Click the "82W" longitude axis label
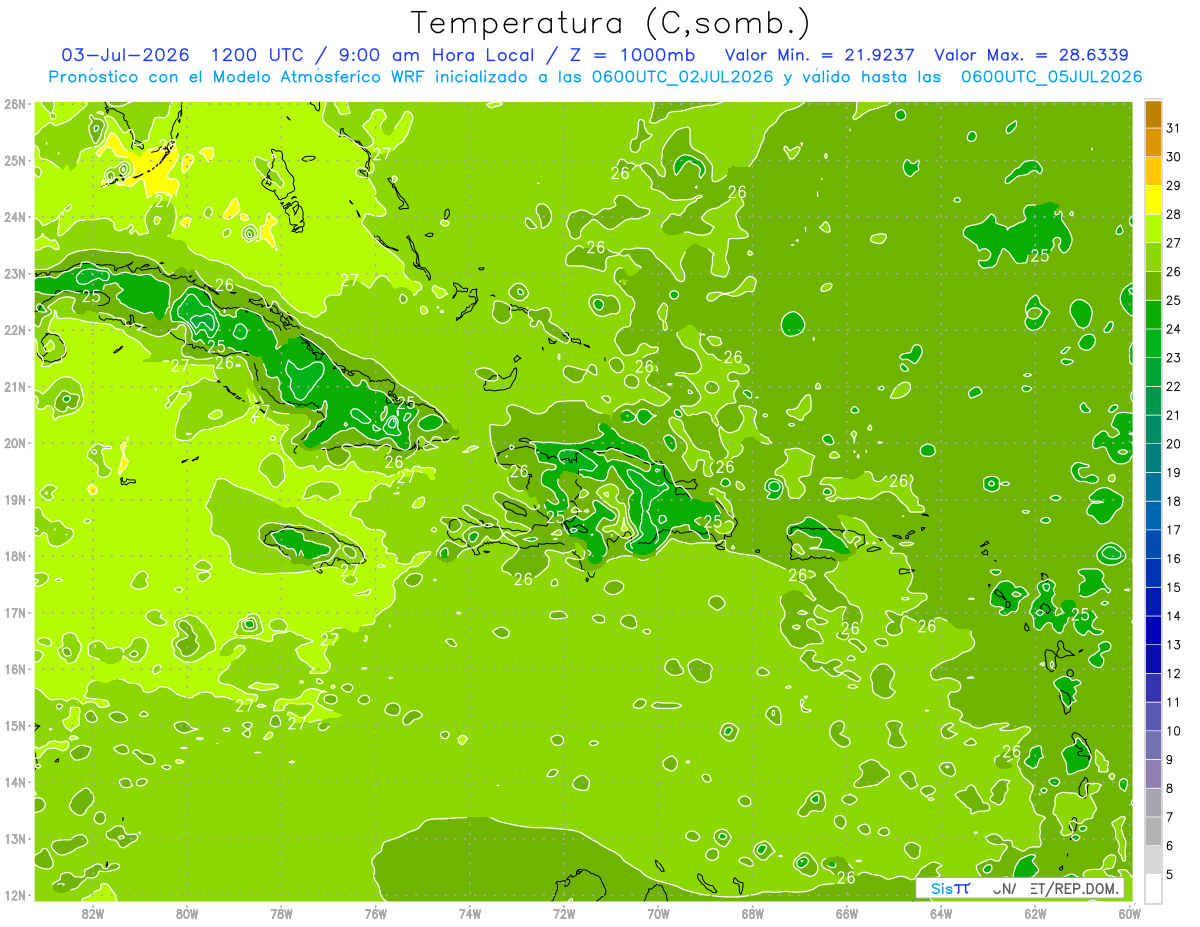This screenshot has width=1200, height=927. point(92,913)
